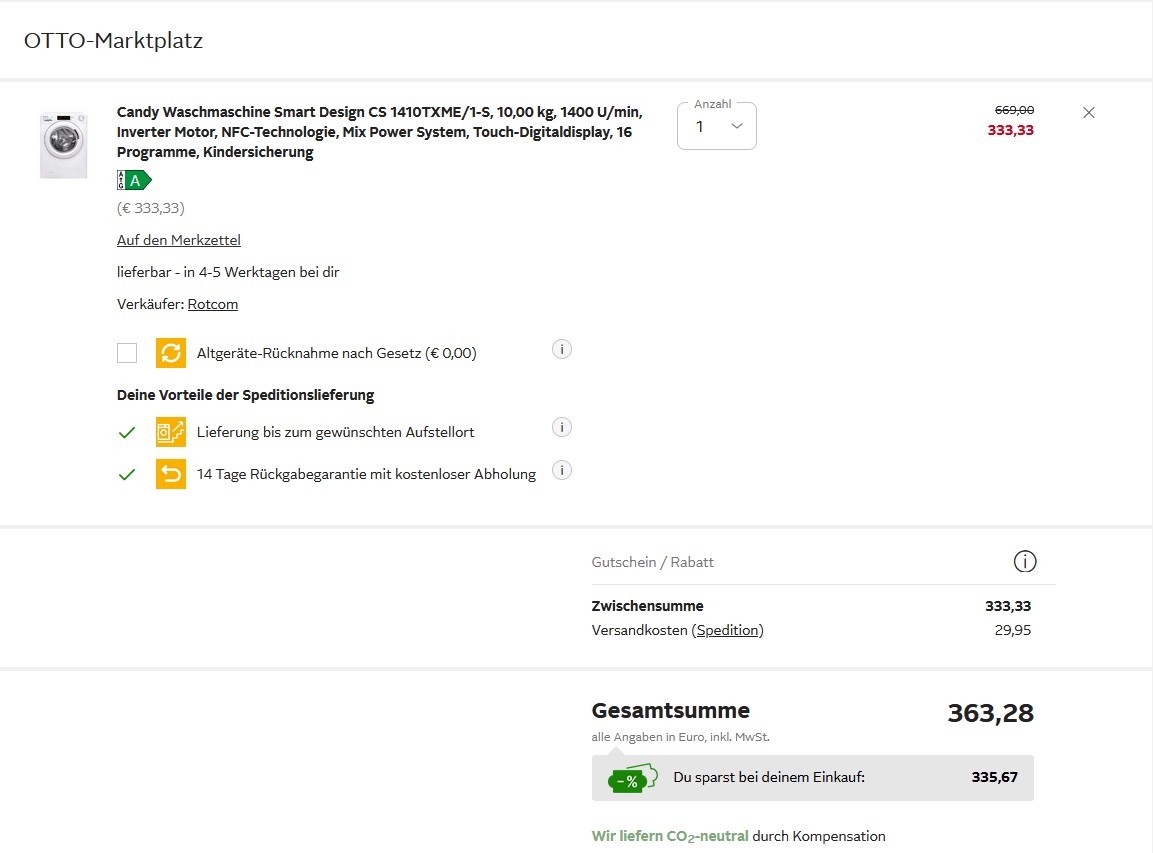Click the Versandkosten amount 29,95
Image resolution: width=1153 pixels, height=853 pixels.
click(x=1013, y=630)
